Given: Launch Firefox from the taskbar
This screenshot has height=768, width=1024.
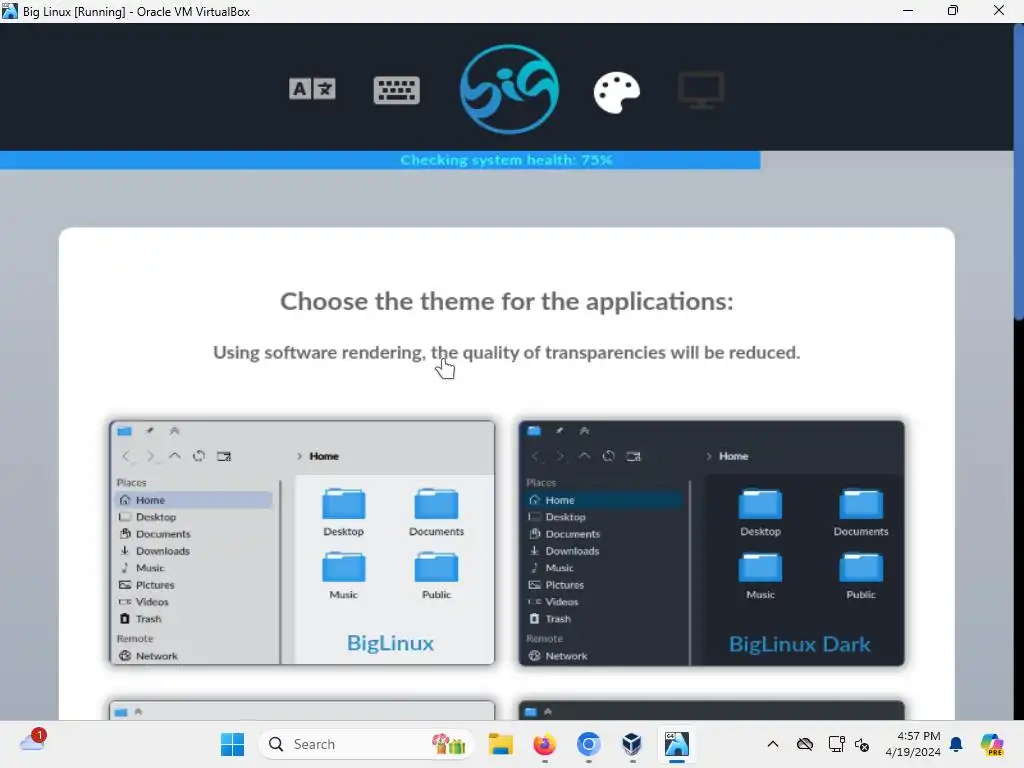Looking at the screenshot, I should pos(545,744).
